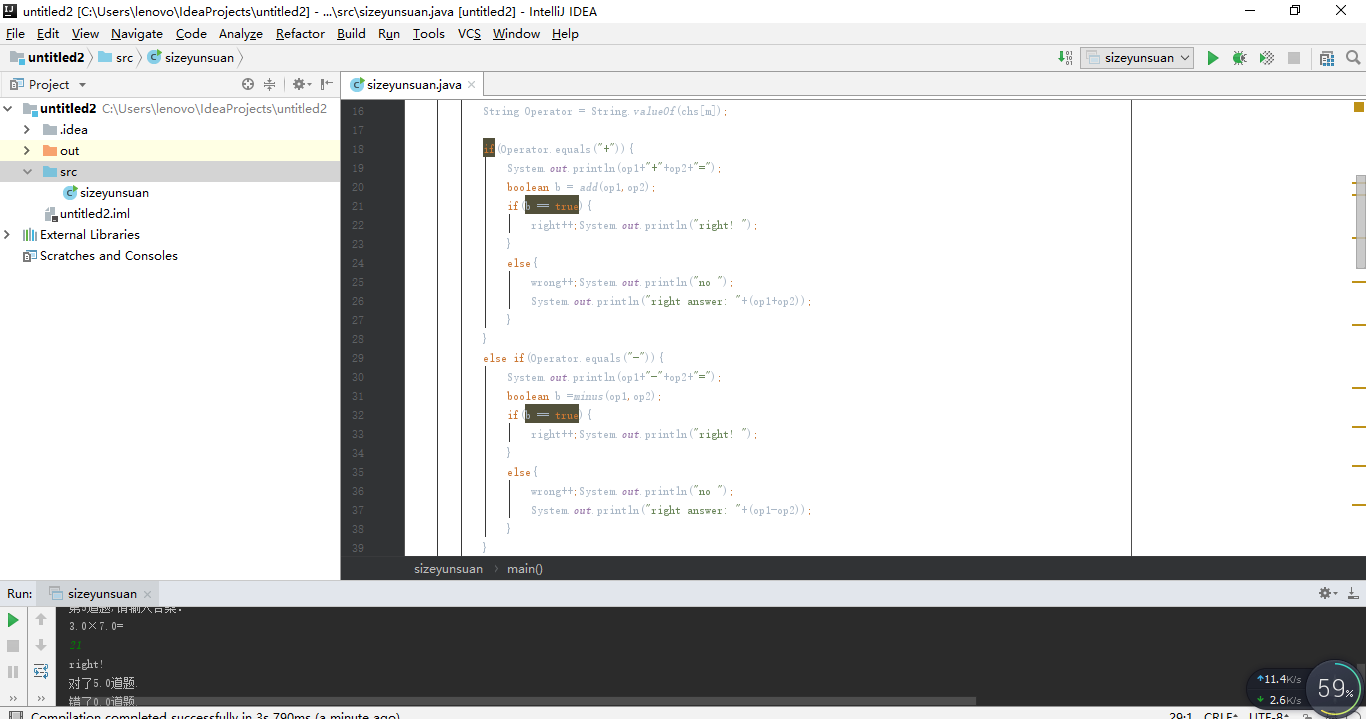Select untitled2.iml file in tree
Screen dimensions: 1366x719
[x=94, y=214]
